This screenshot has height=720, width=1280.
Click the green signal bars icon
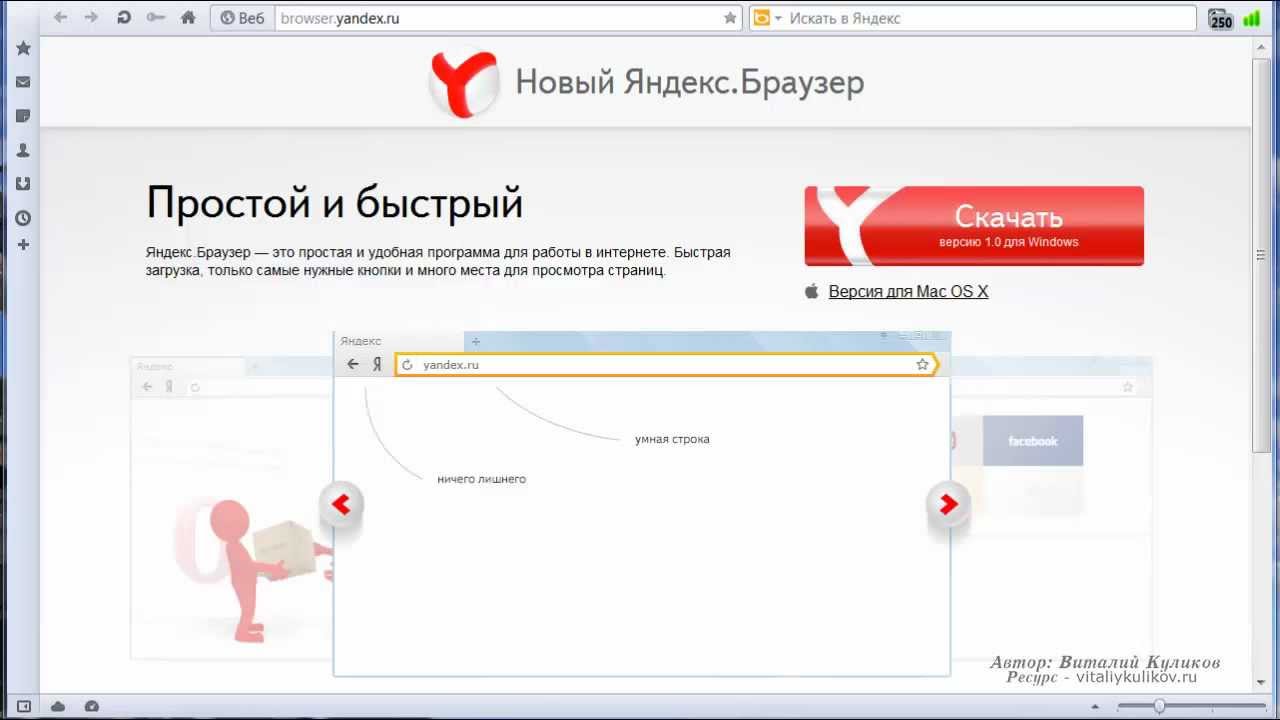pyautogui.click(x=1251, y=18)
